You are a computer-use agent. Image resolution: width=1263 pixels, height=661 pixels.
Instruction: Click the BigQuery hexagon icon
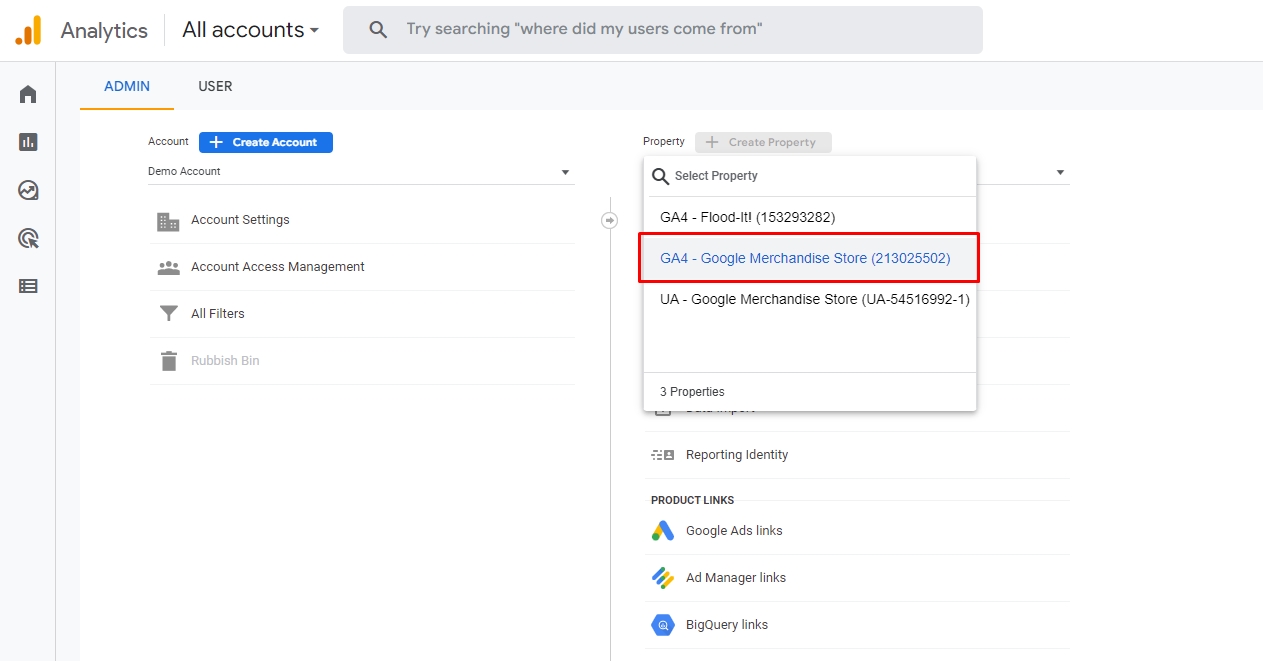(x=663, y=625)
